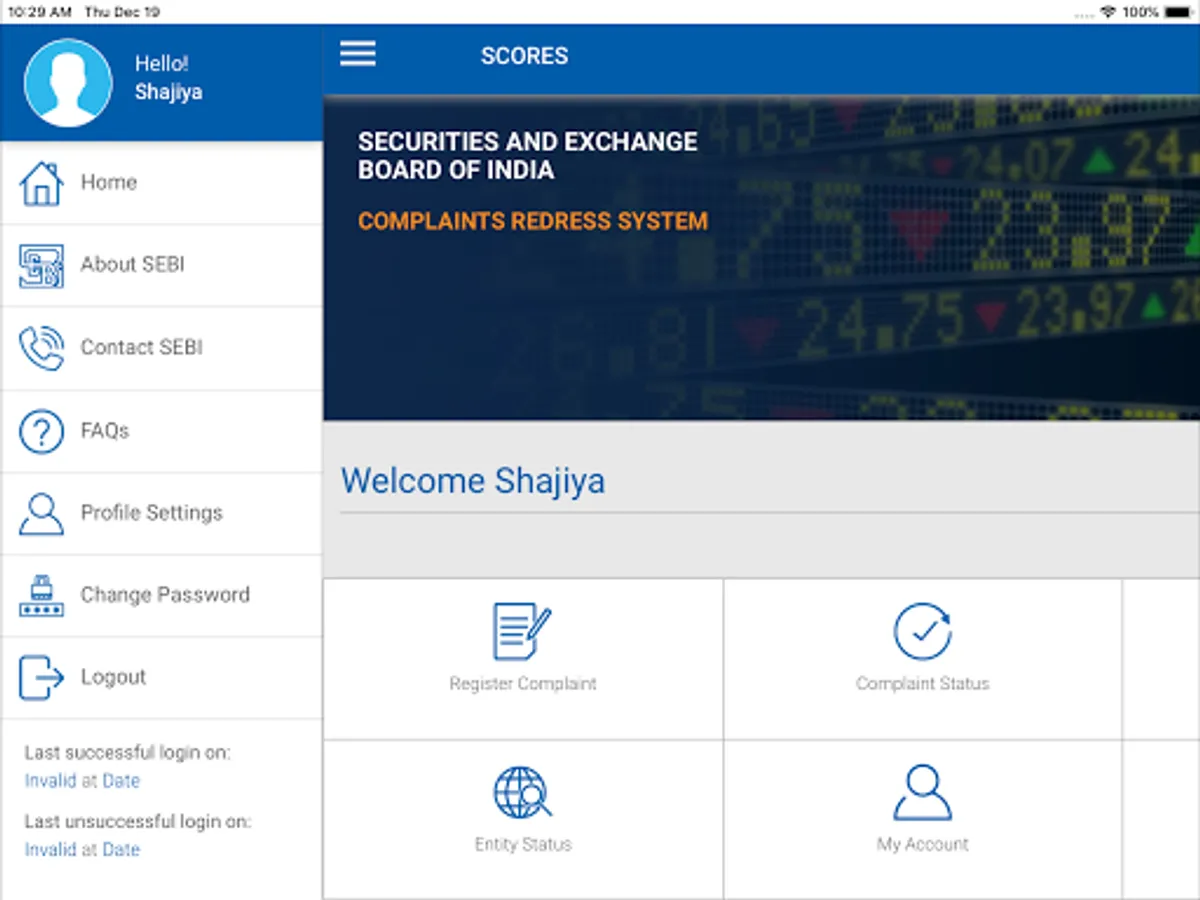Image resolution: width=1200 pixels, height=900 pixels.
Task: Open About SEBI menu item
Action: click(161, 266)
